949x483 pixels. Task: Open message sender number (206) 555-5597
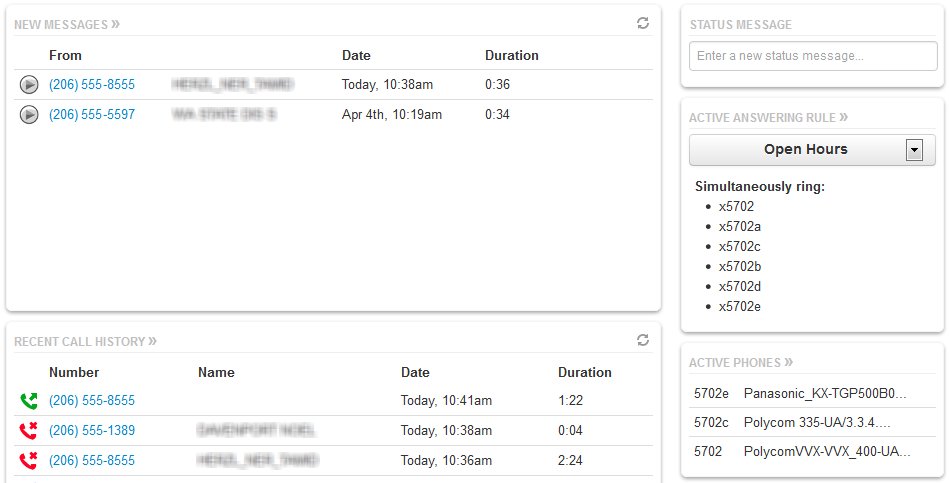point(92,115)
